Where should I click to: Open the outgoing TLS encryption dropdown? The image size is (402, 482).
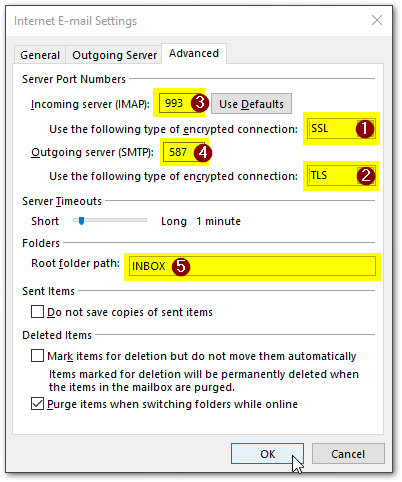[x=341, y=175]
